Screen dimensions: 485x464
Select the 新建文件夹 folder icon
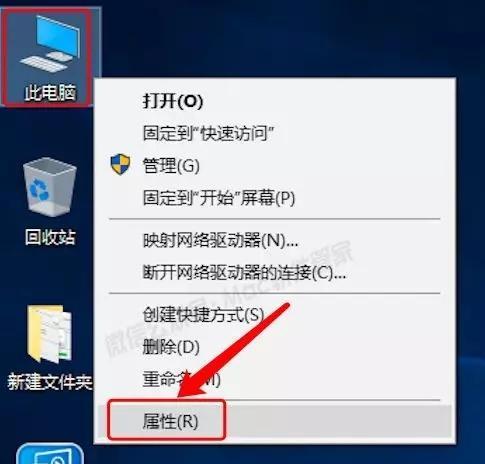click(50, 334)
